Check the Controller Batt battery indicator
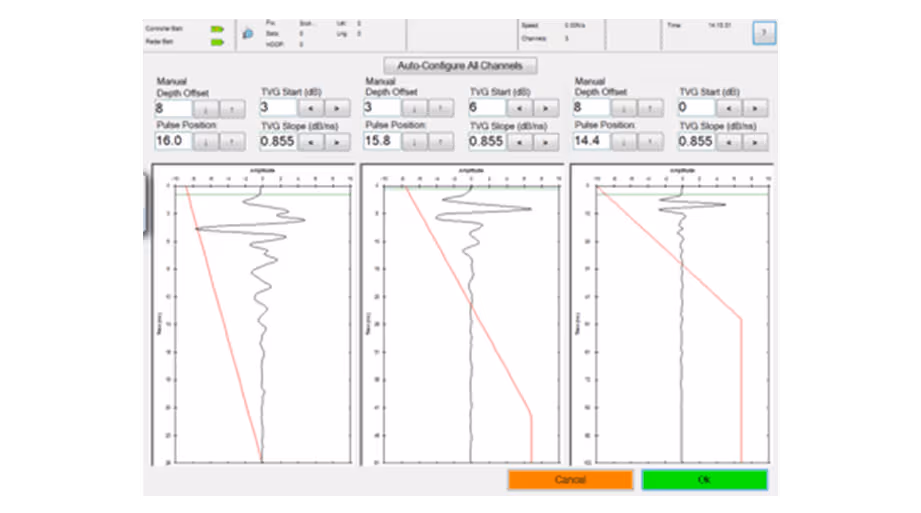 coord(217,29)
